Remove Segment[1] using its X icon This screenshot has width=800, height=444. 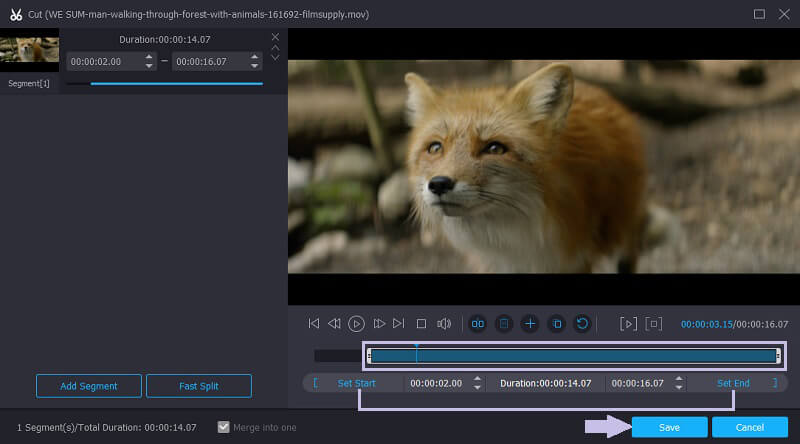(x=275, y=37)
